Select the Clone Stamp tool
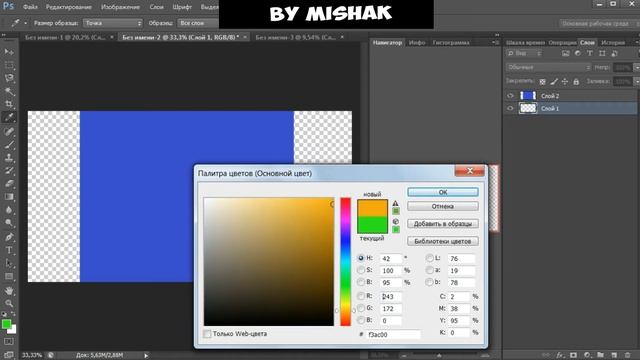 coord(9,158)
